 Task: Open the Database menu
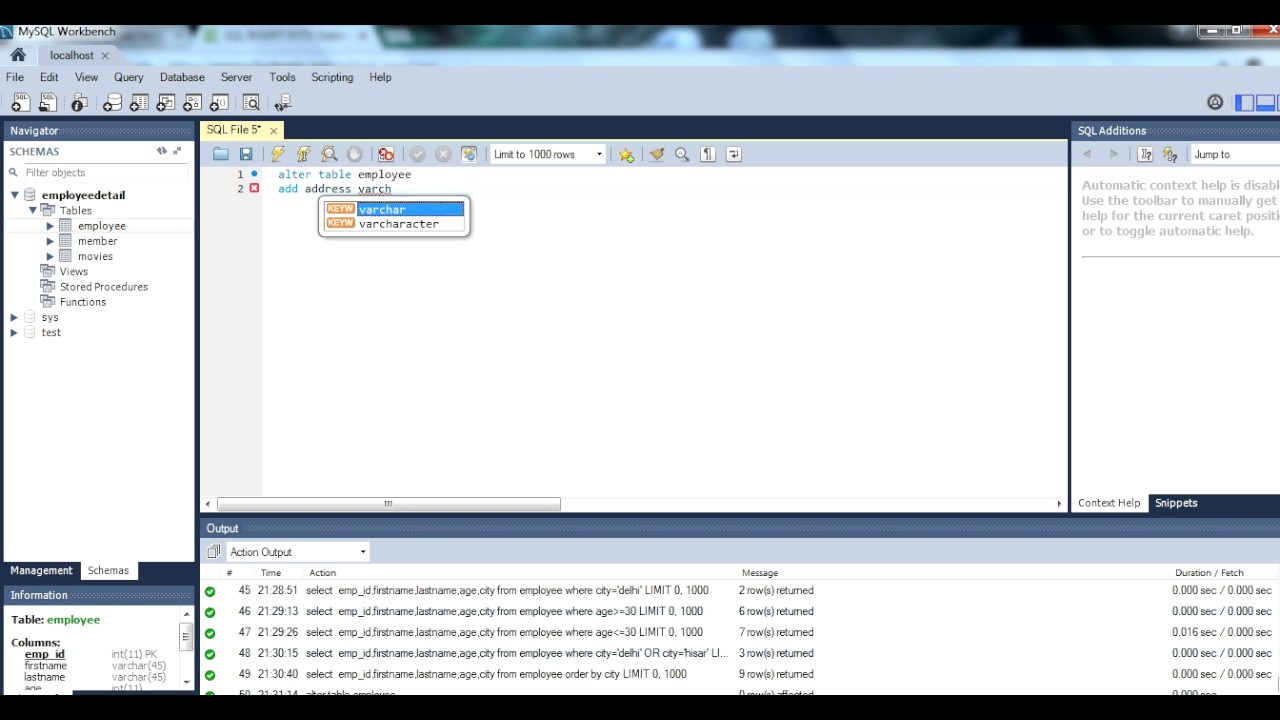(182, 77)
